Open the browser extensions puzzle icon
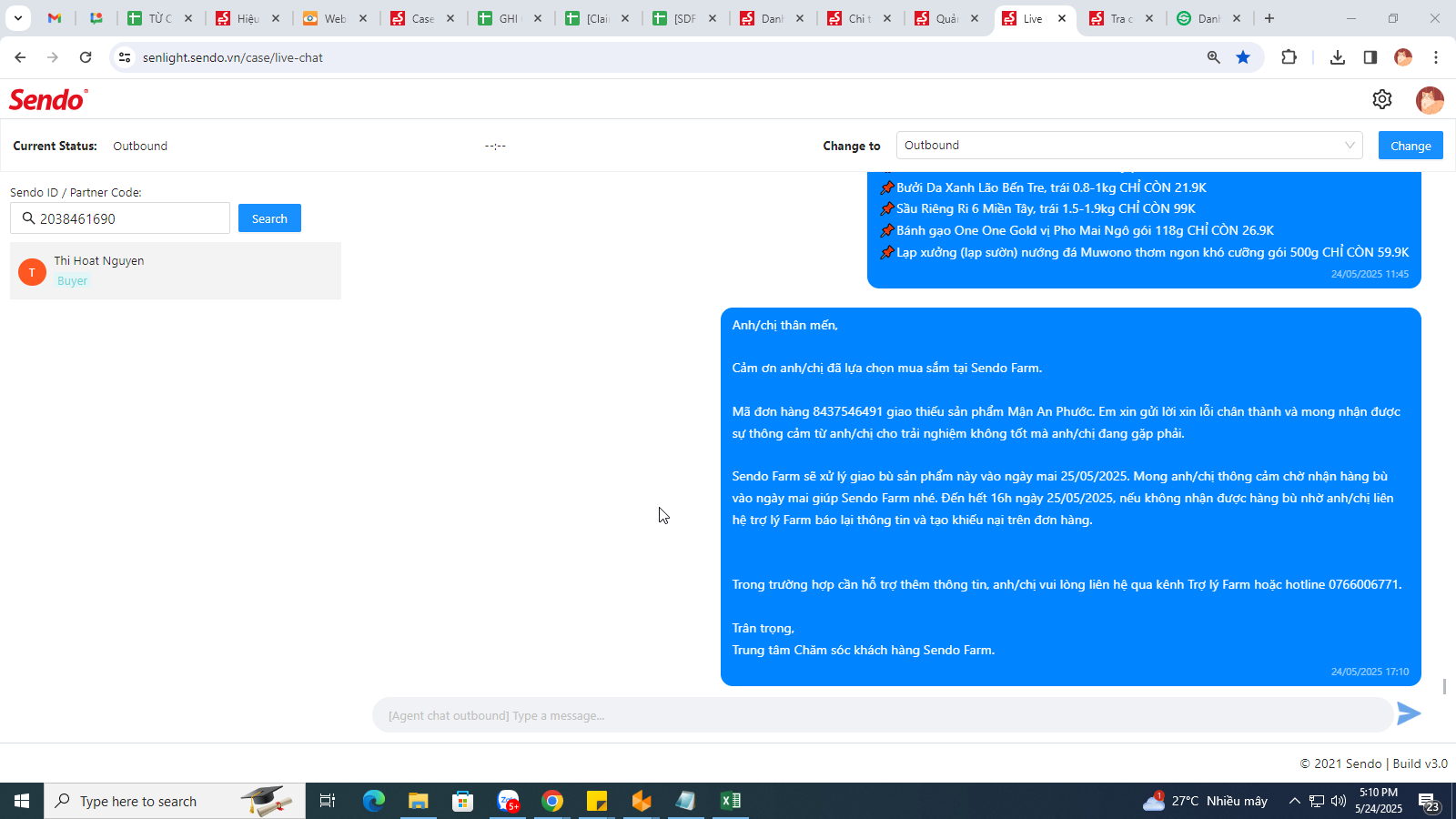This screenshot has height=819, width=1456. (x=1289, y=57)
